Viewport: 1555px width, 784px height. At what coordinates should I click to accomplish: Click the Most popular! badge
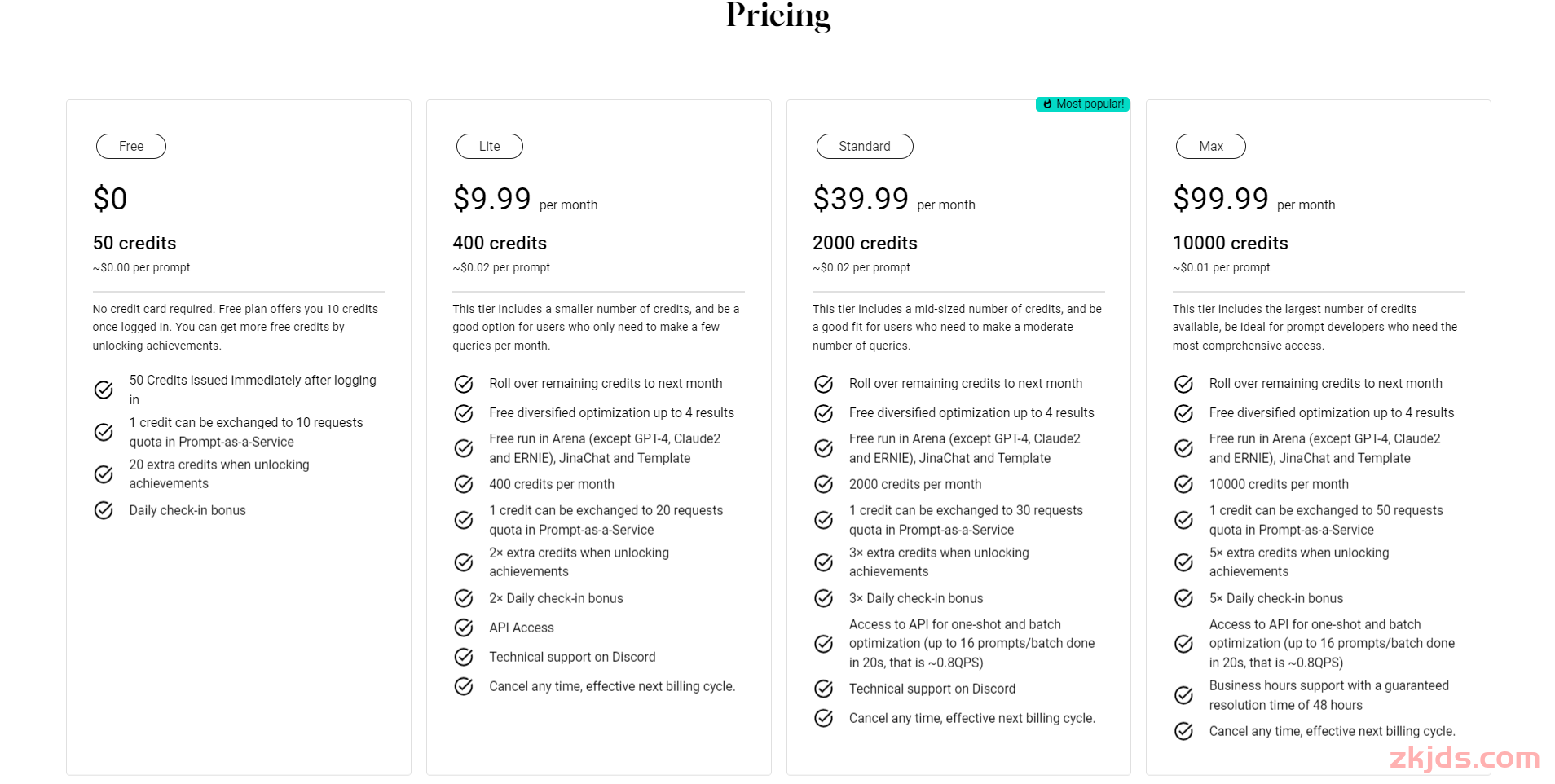point(1082,104)
